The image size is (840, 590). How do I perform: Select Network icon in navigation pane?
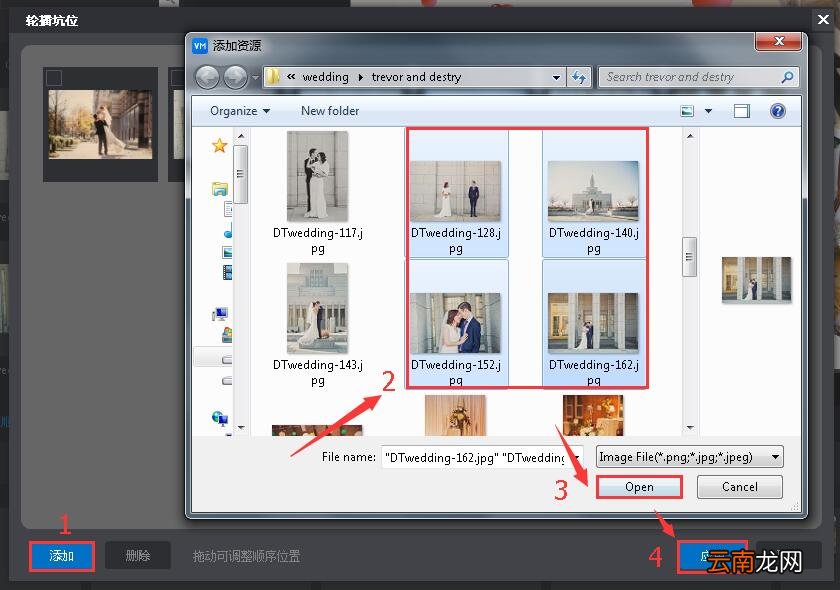pyautogui.click(x=220, y=418)
